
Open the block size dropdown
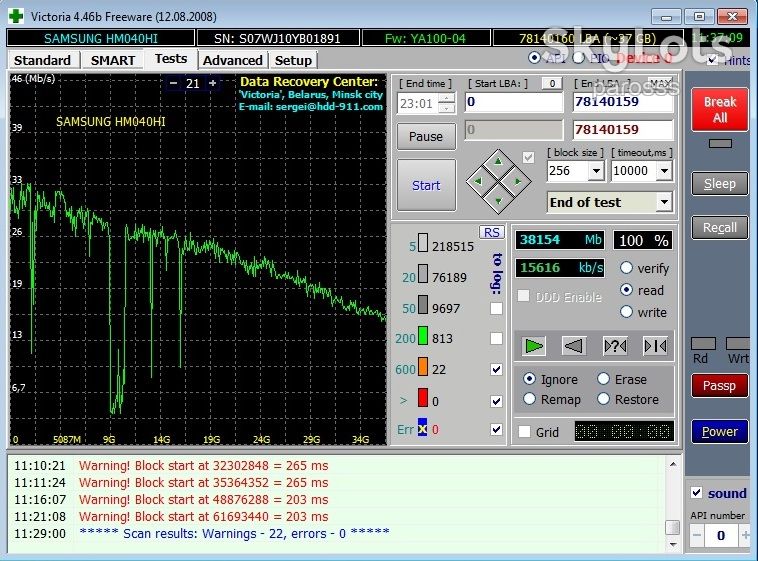click(x=597, y=171)
